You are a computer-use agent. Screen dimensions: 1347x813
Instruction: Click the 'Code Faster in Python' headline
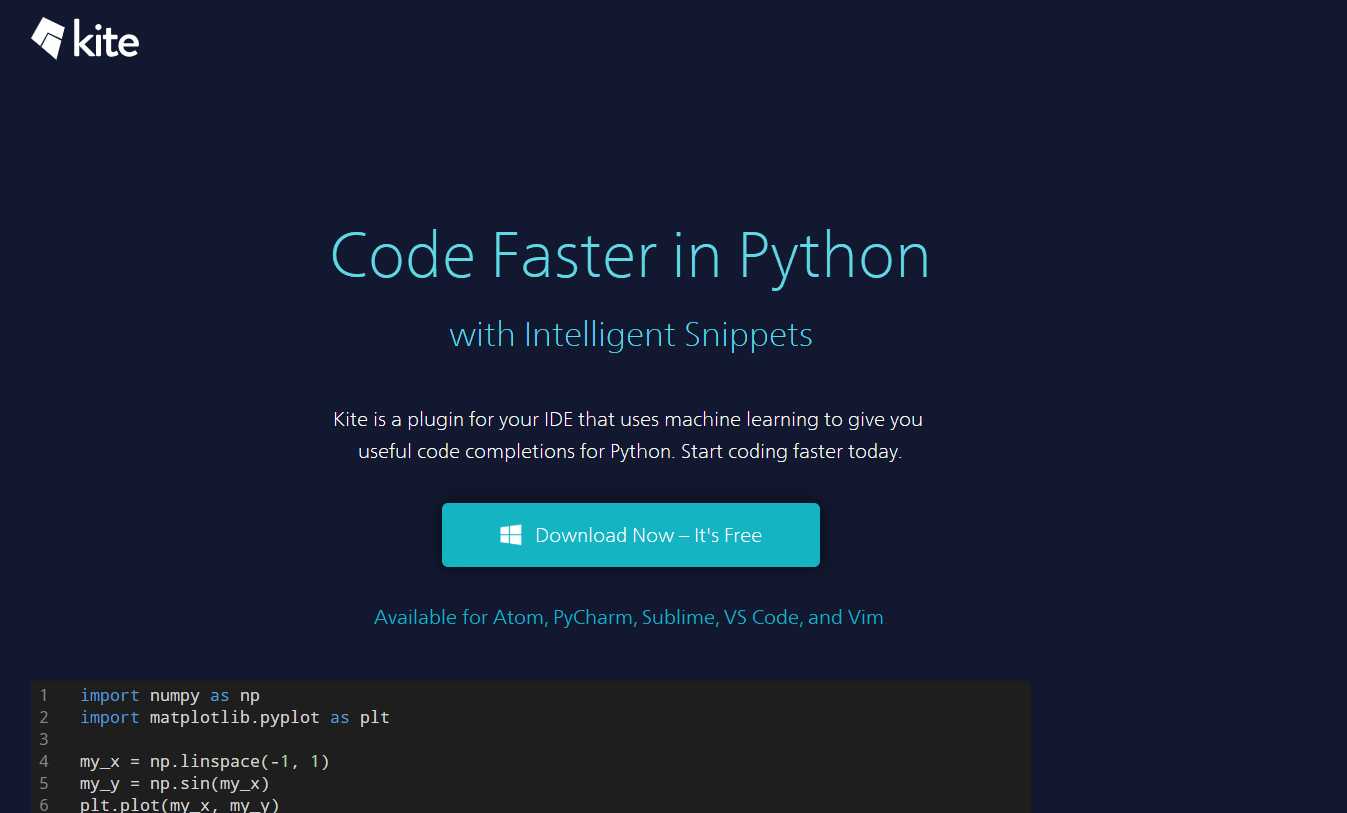pyautogui.click(x=630, y=255)
